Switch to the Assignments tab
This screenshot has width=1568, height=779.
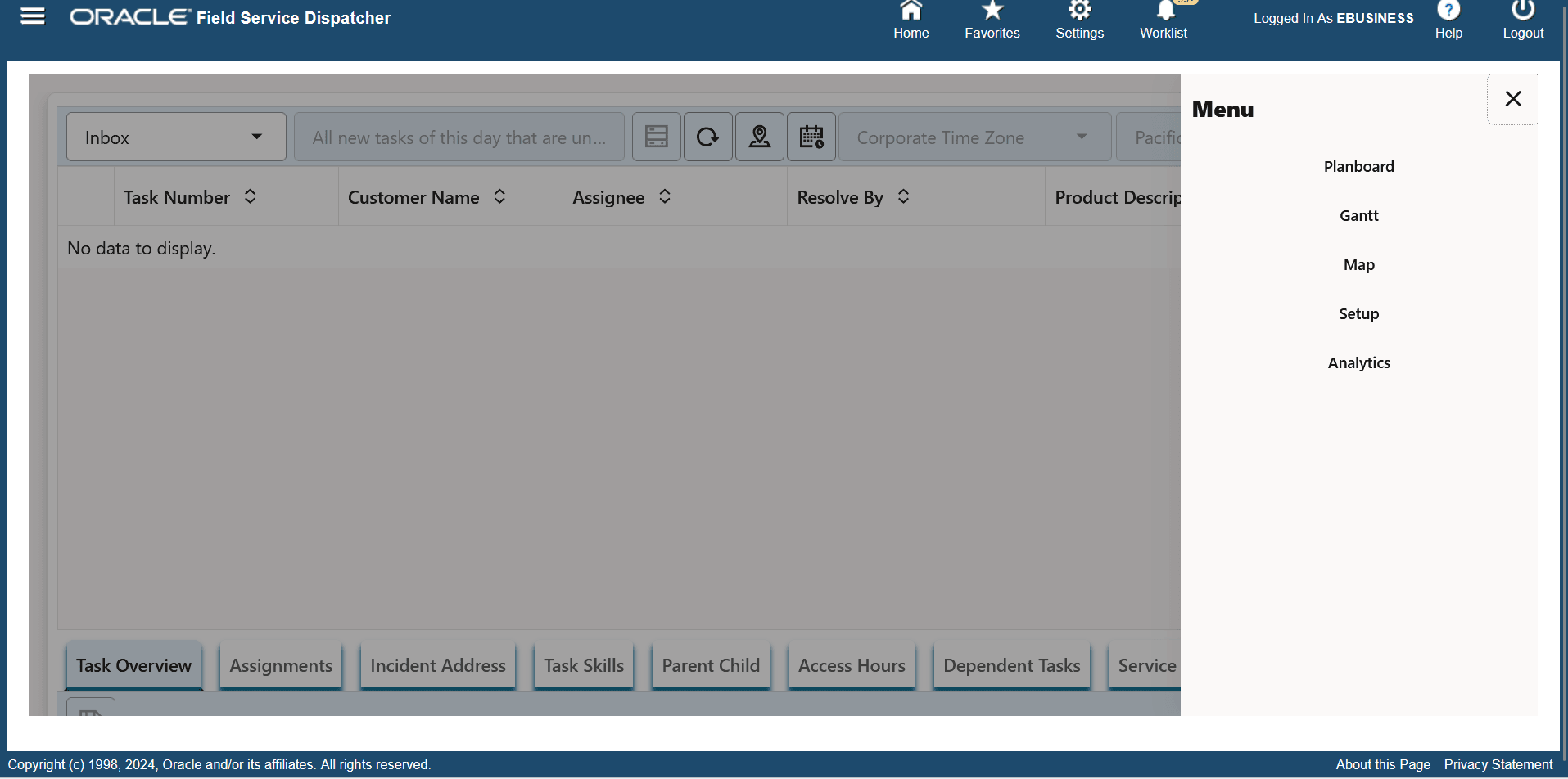pyautogui.click(x=280, y=665)
